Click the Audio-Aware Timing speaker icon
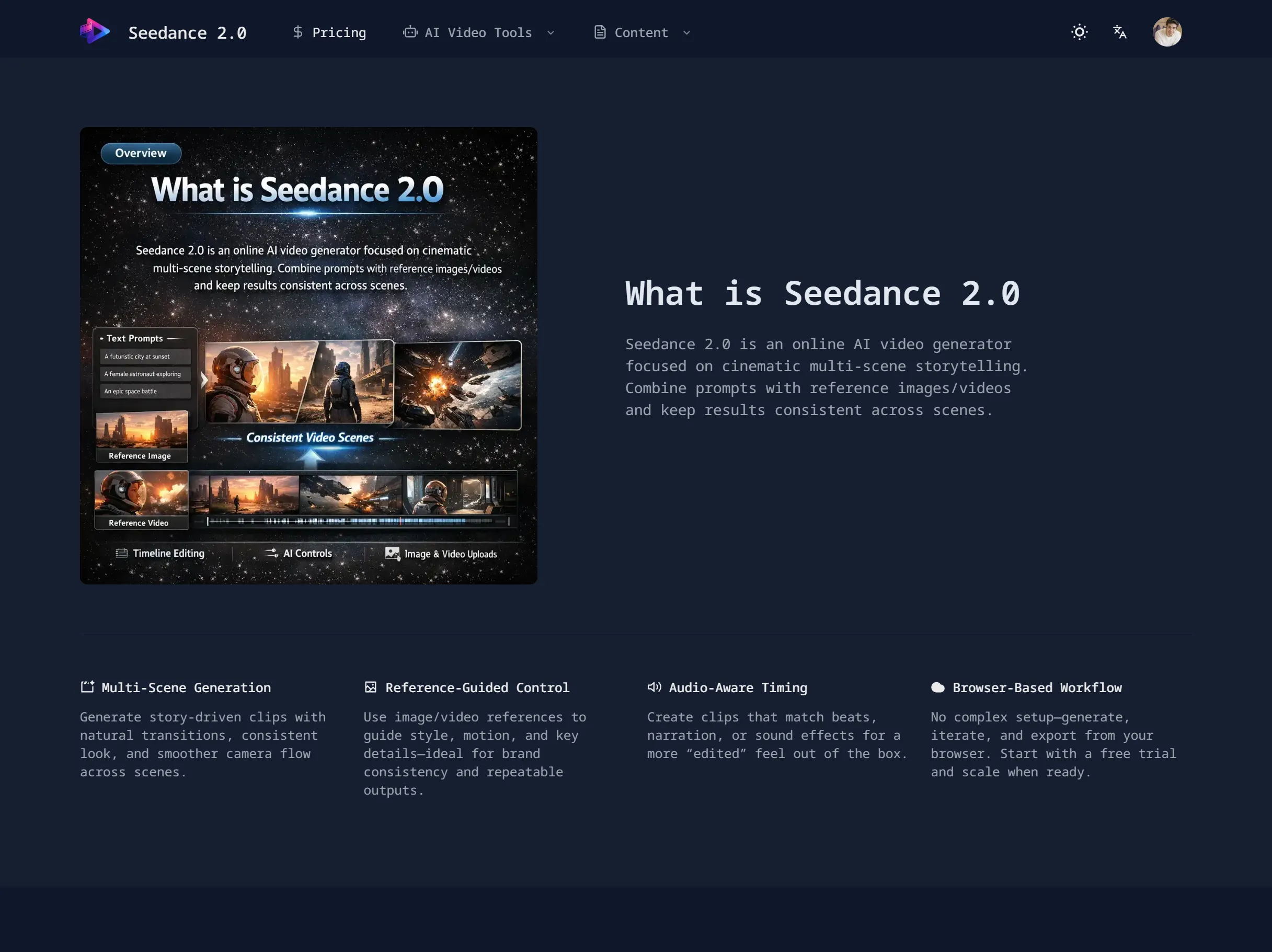Viewport: 1272px width, 952px height. (x=654, y=687)
